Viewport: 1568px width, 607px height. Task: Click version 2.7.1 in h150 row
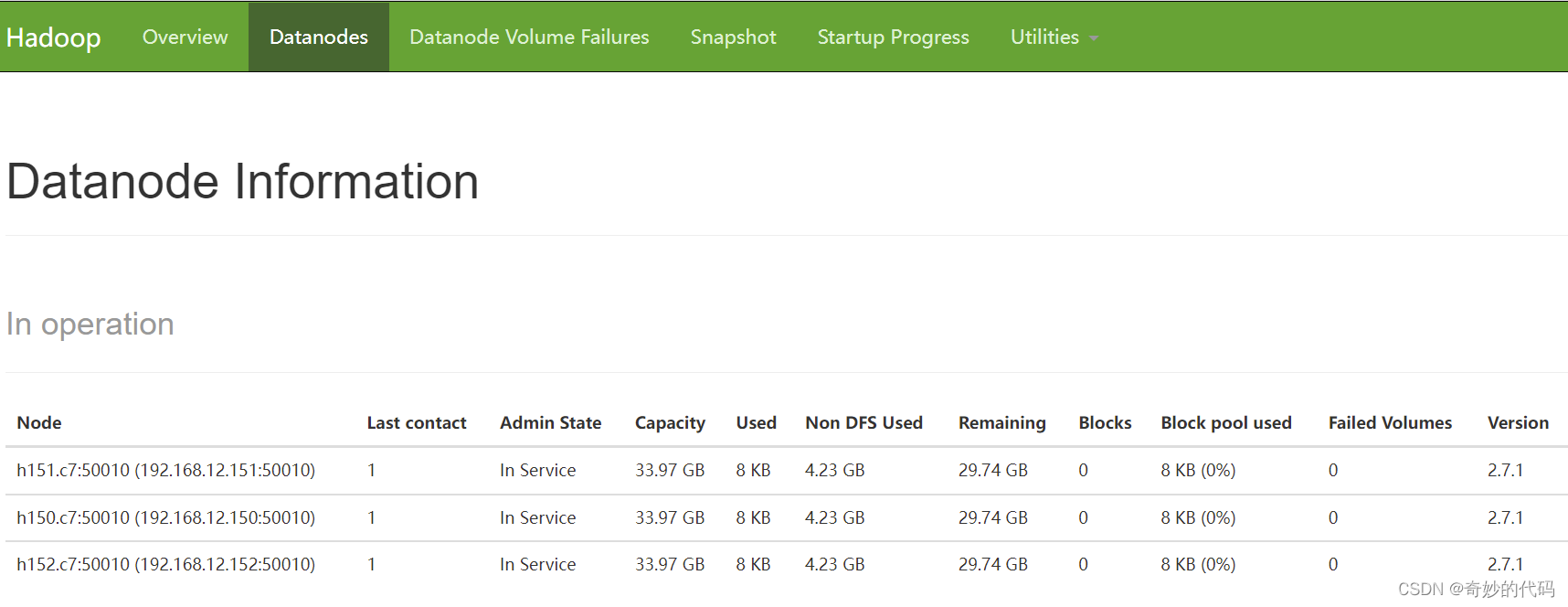point(1505,517)
